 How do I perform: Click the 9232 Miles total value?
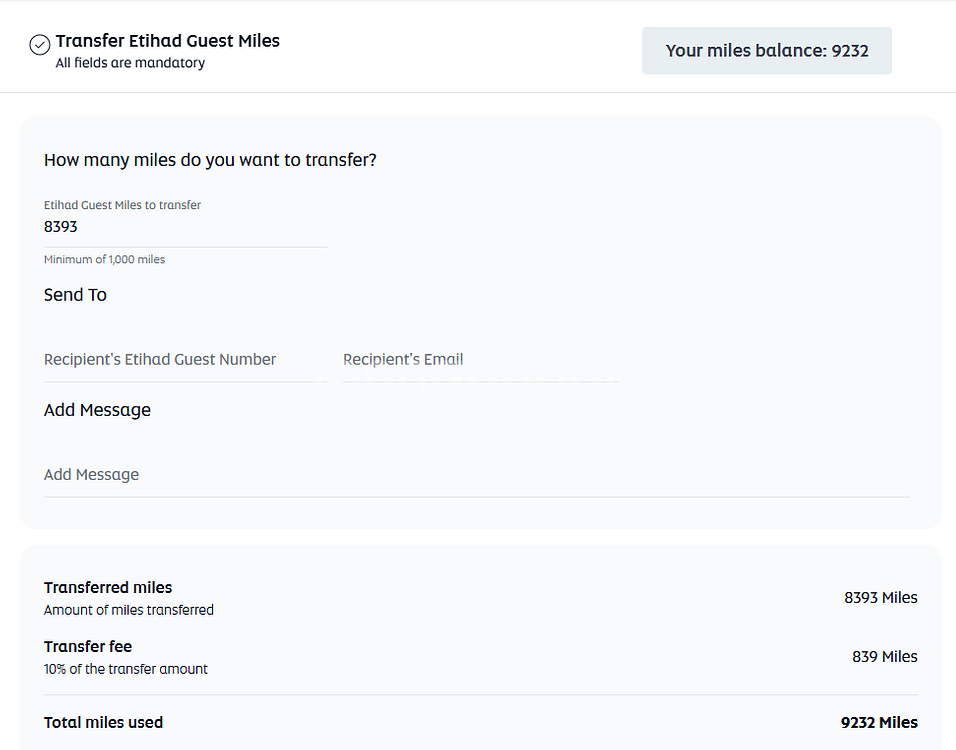(879, 722)
